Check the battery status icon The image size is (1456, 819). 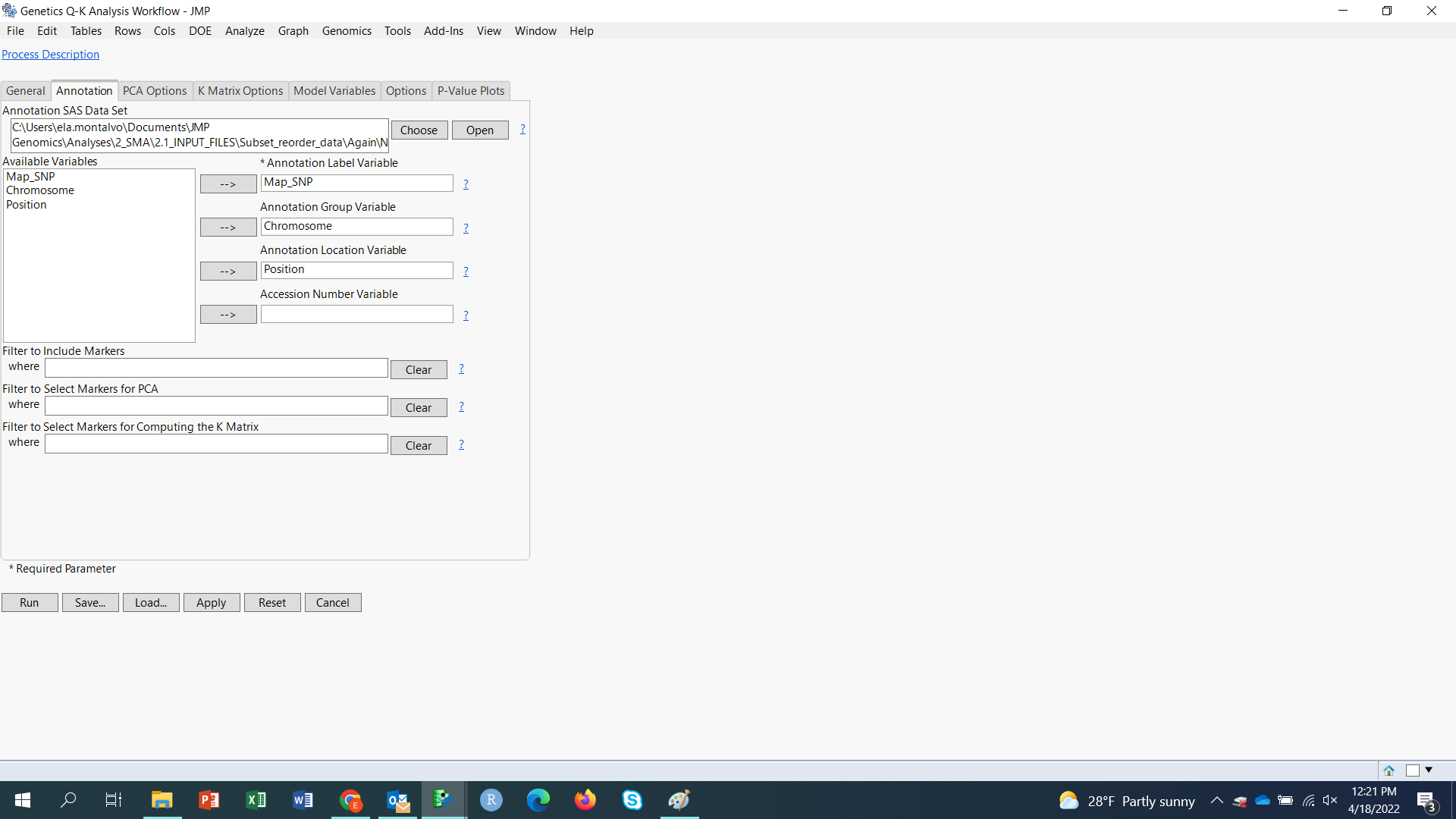[1285, 800]
